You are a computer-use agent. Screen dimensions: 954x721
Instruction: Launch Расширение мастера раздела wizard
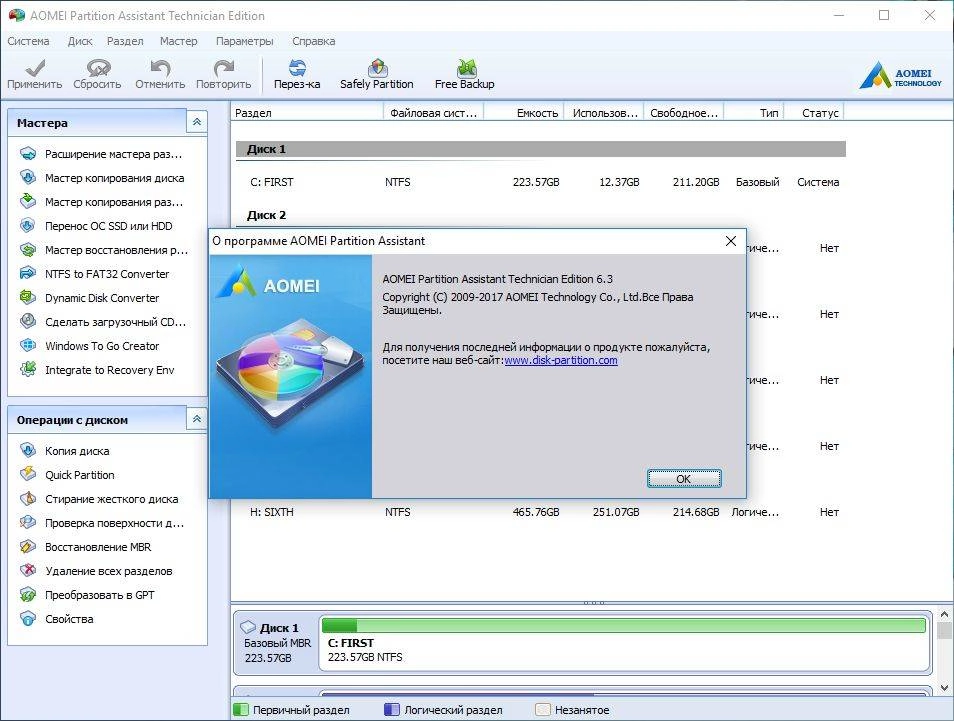(101, 154)
